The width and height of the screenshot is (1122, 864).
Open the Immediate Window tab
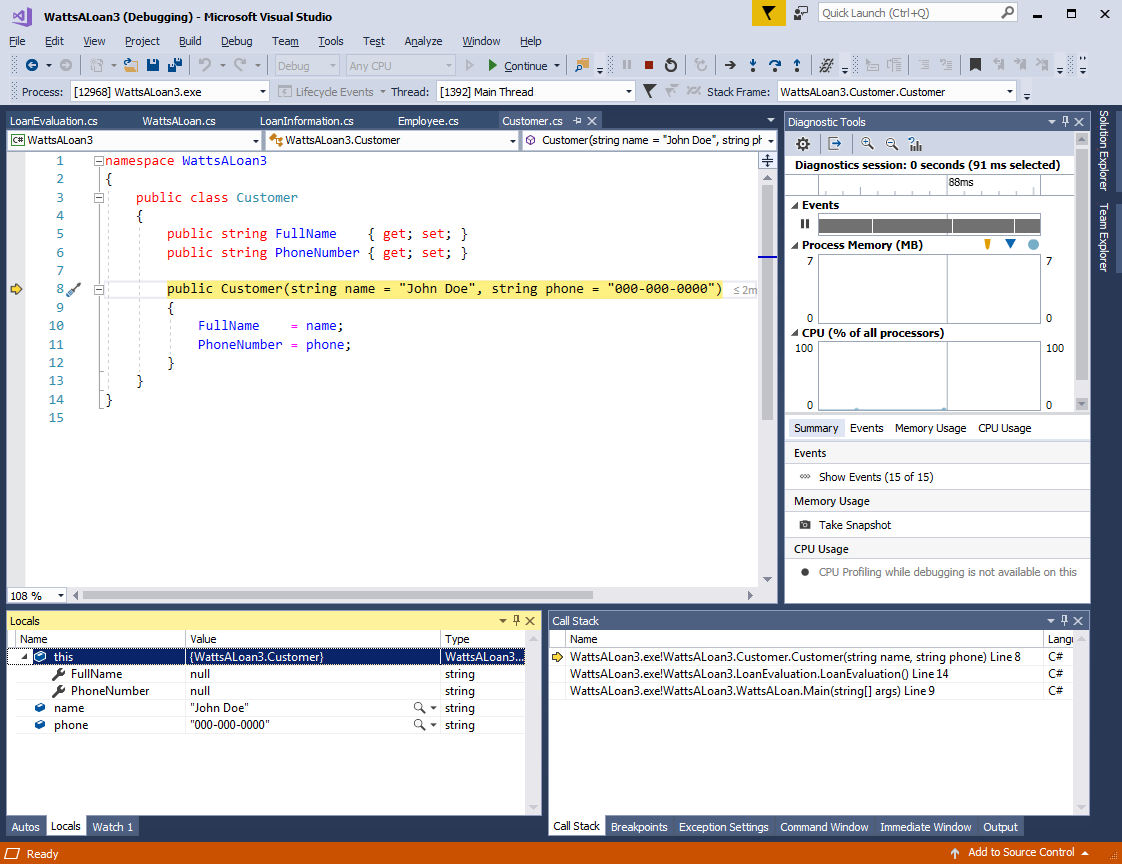[925, 827]
